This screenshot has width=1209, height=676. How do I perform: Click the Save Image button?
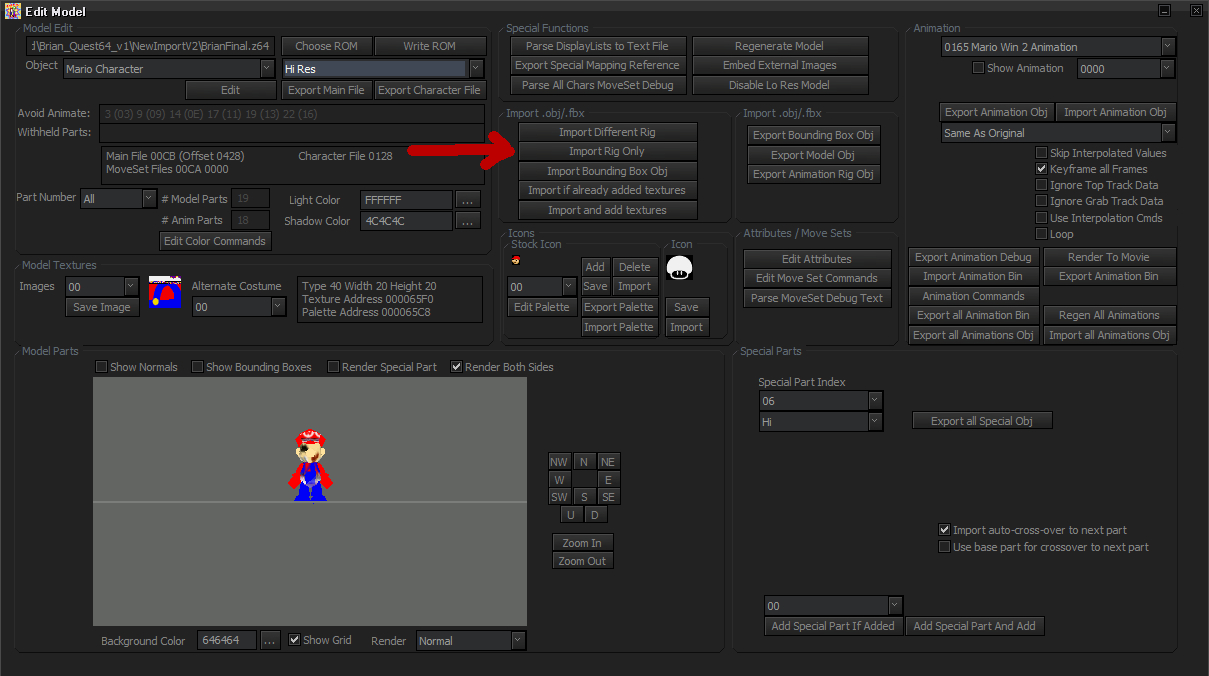102,307
